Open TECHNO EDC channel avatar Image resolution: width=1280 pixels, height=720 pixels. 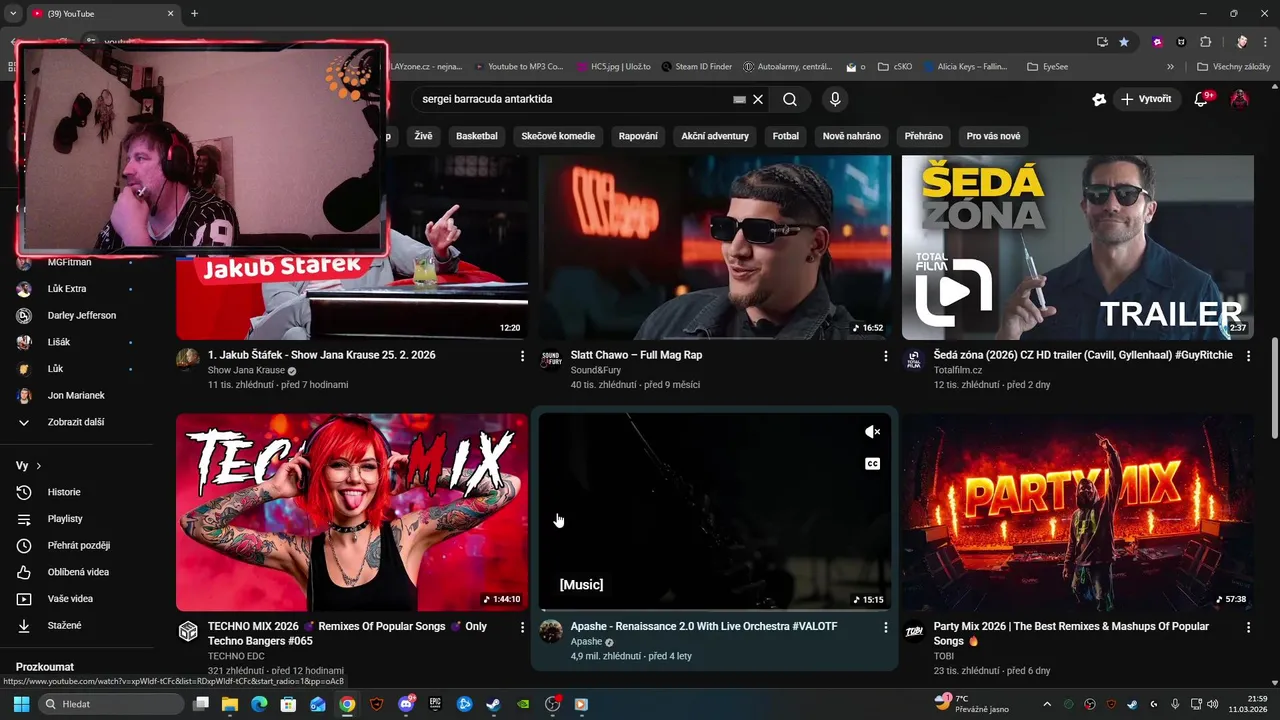188,631
